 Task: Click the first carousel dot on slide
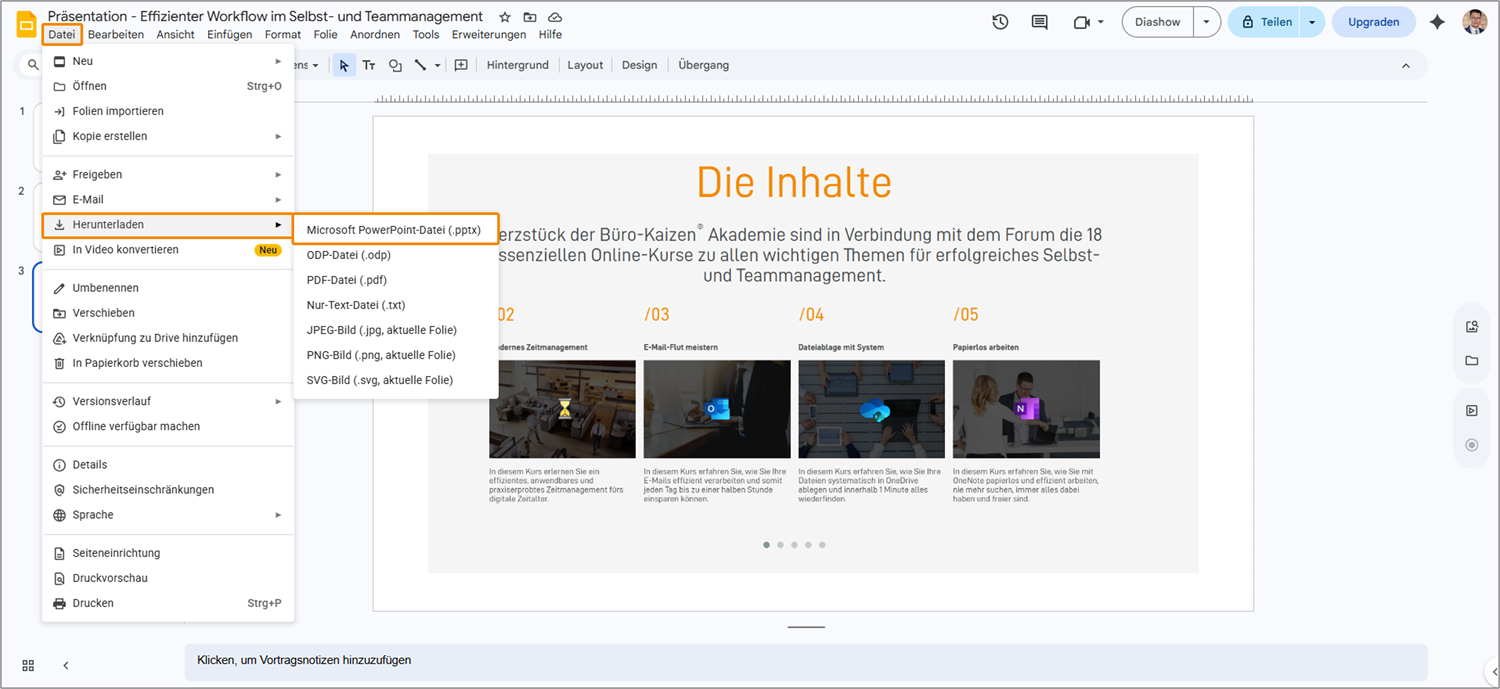767,545
